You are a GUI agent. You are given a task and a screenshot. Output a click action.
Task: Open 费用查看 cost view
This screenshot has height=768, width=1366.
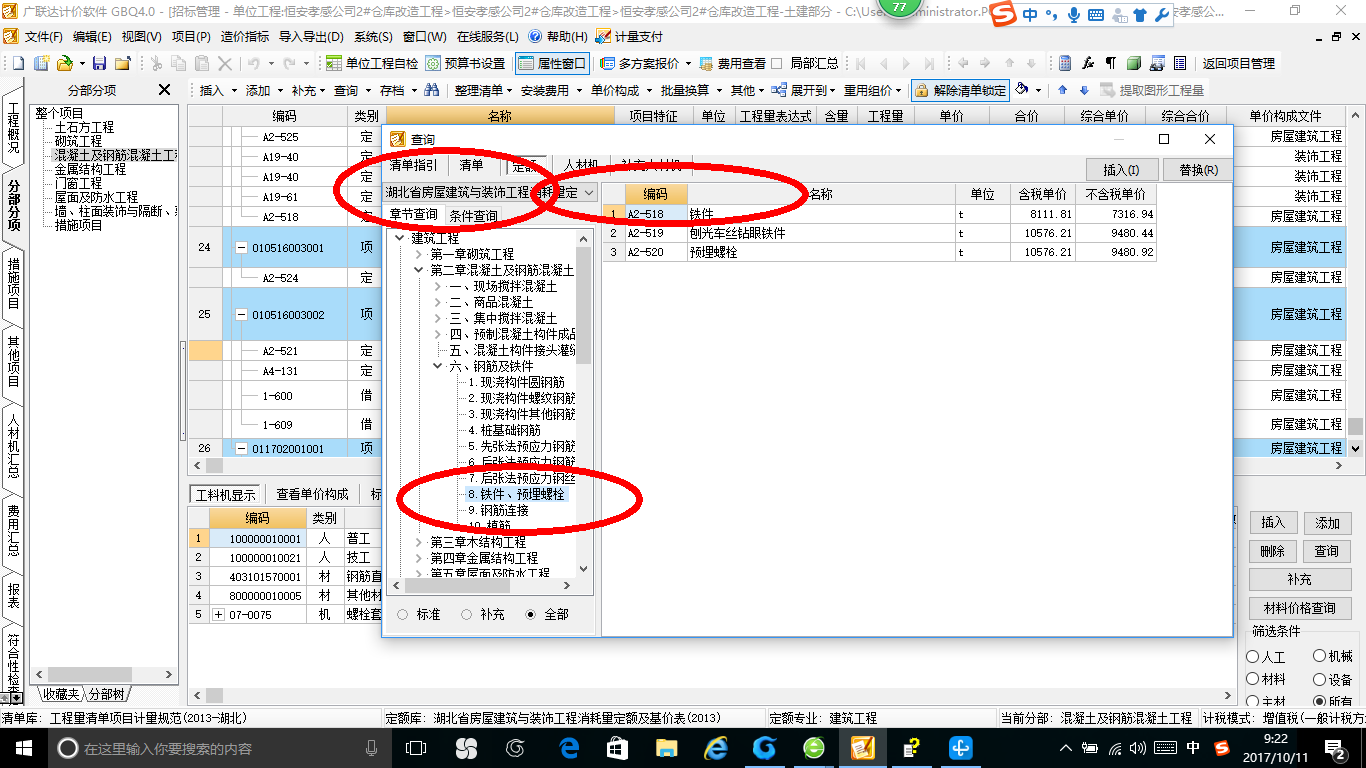[732, 63]
